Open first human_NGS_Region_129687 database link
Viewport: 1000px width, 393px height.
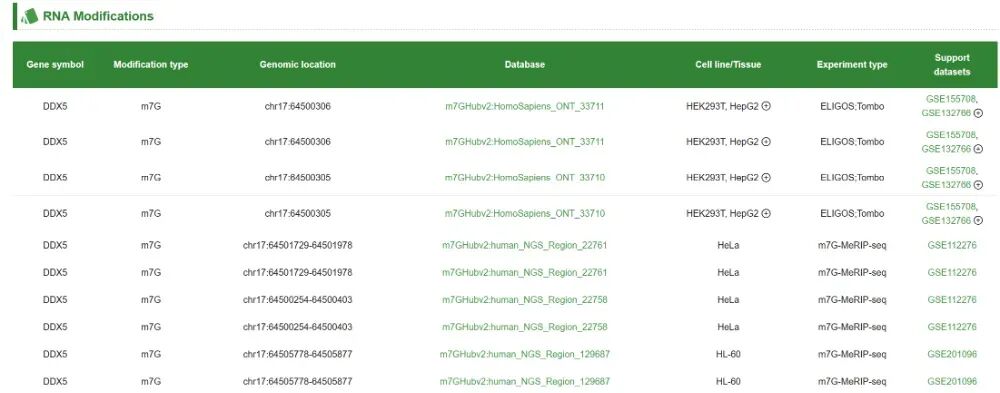click(x=524, y=354)
